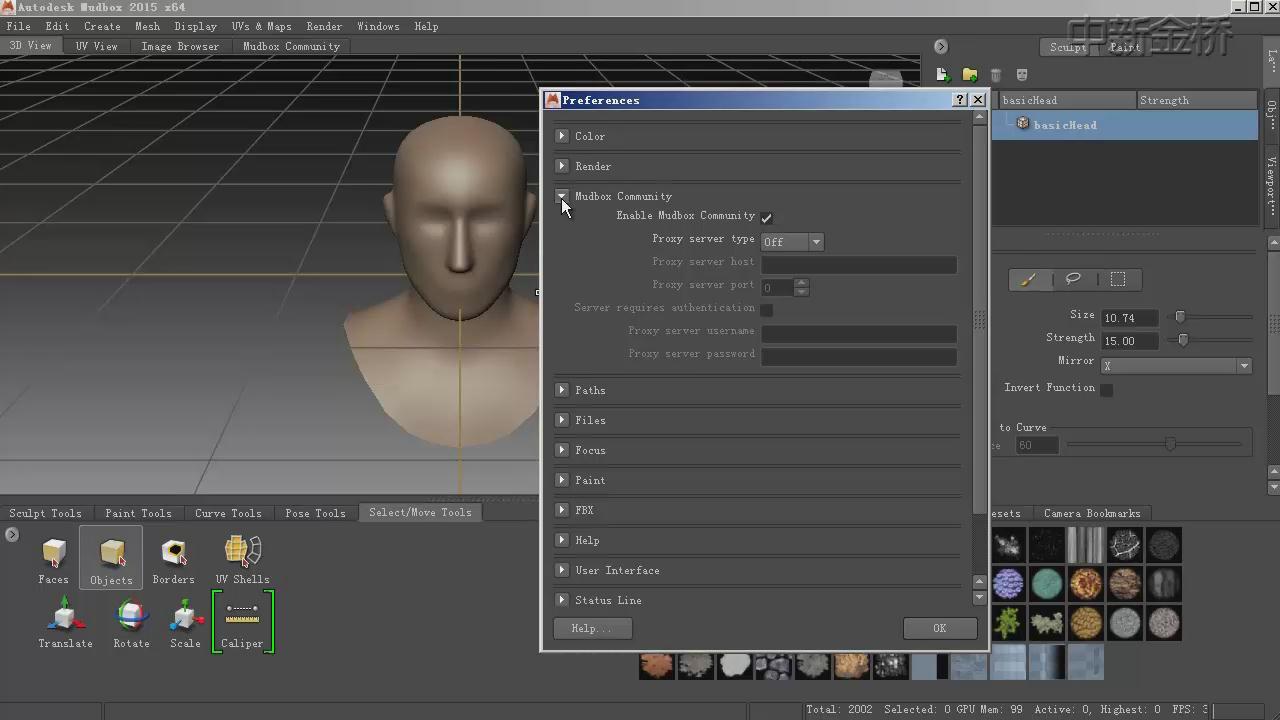Image resolution: width=1280 pixels, height=720 pixels.
Task: Adjust the Size slider handle
Action: point(1180,317)
